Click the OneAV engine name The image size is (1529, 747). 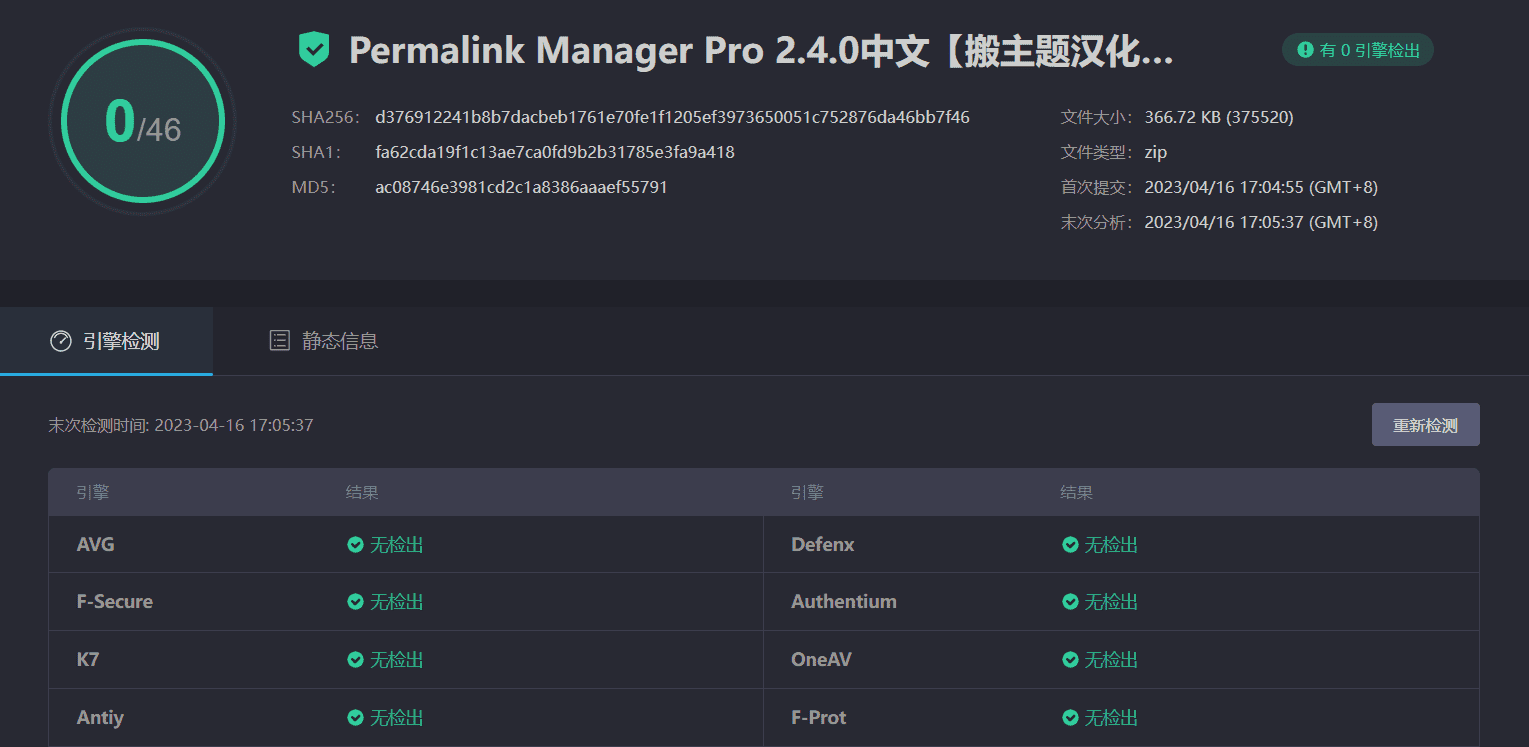click(x=822, y=660)
